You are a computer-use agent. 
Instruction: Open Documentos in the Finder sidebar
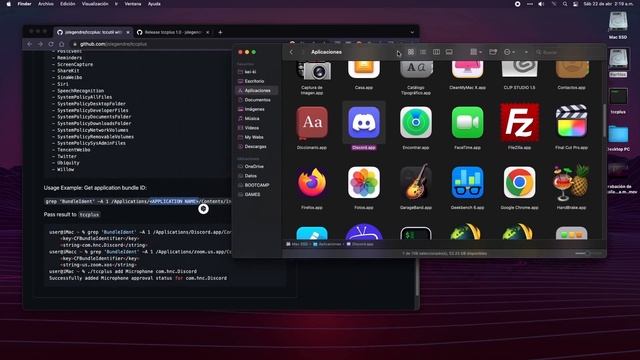pyautogui.click(x=257, y=100)
